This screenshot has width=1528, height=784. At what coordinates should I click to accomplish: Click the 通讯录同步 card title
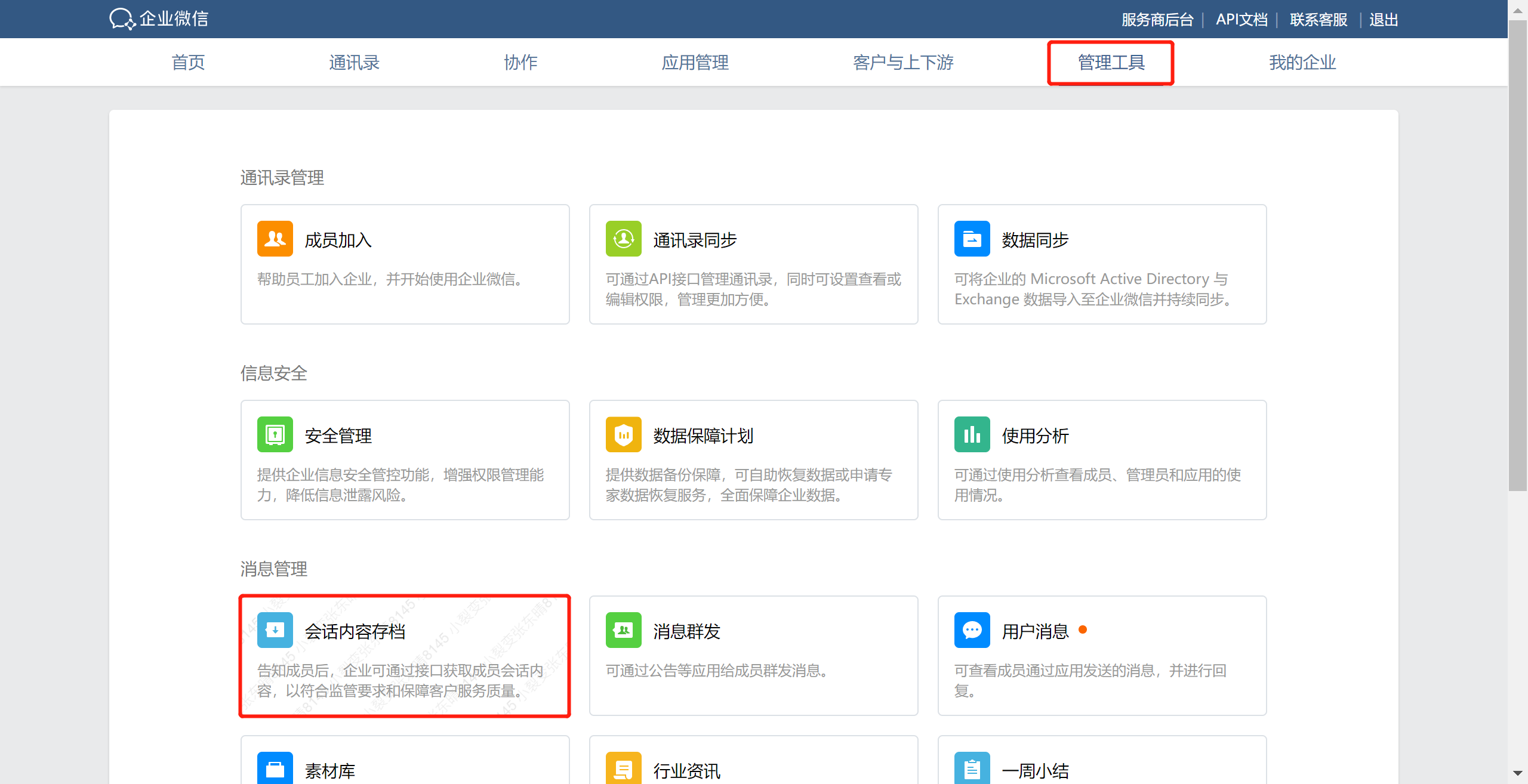click(695, 240)
